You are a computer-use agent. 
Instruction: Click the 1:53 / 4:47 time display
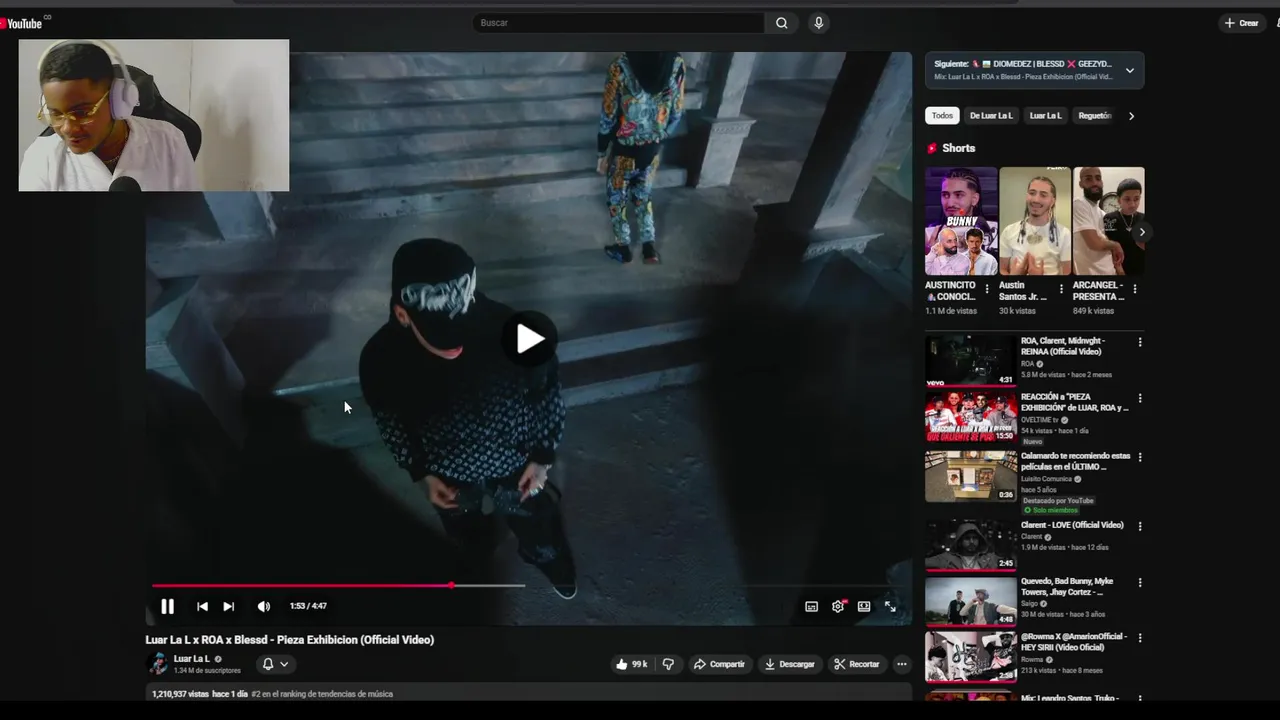[308, 606]
